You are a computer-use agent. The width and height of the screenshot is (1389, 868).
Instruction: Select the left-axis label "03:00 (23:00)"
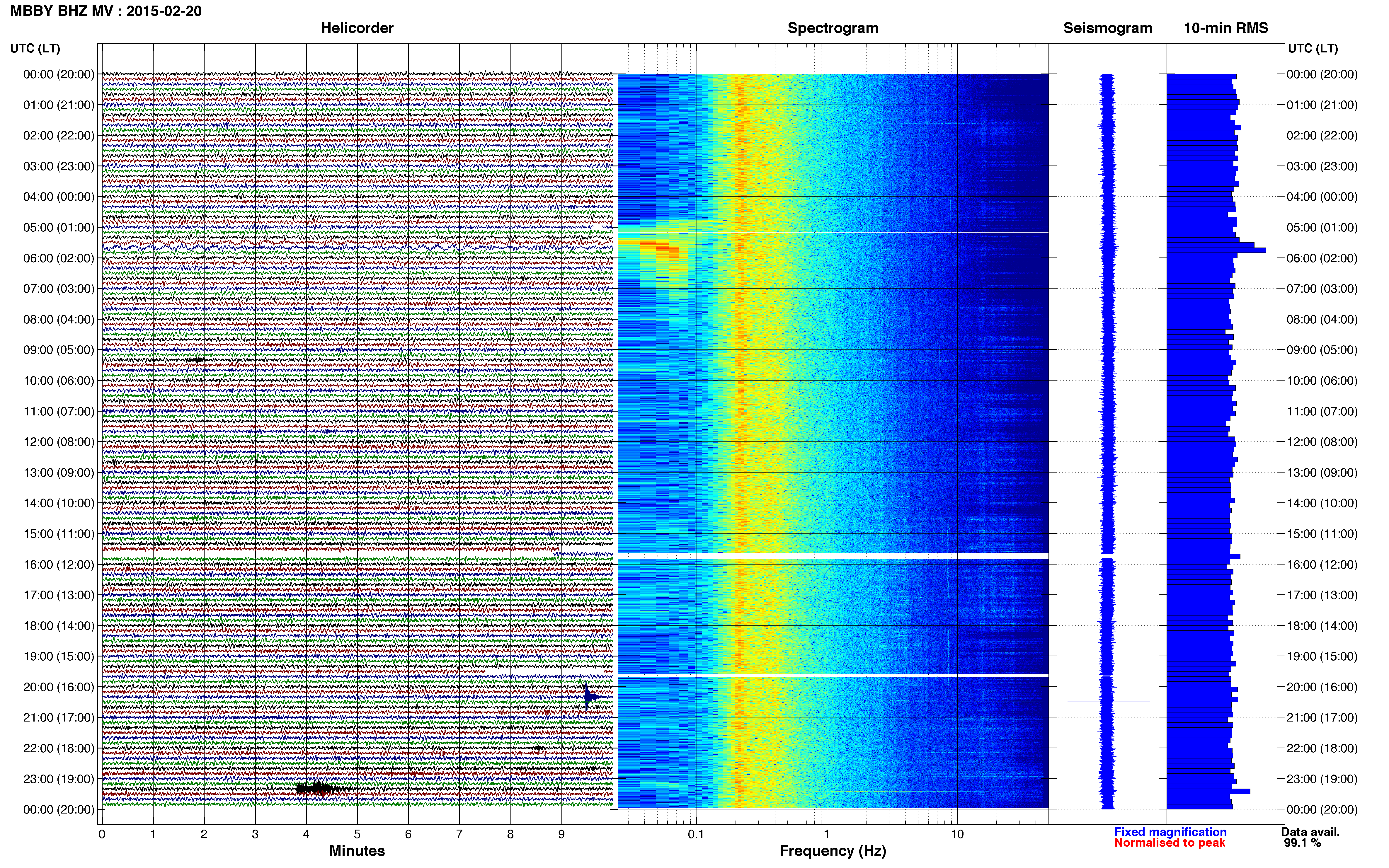click(x=59, y=166)
